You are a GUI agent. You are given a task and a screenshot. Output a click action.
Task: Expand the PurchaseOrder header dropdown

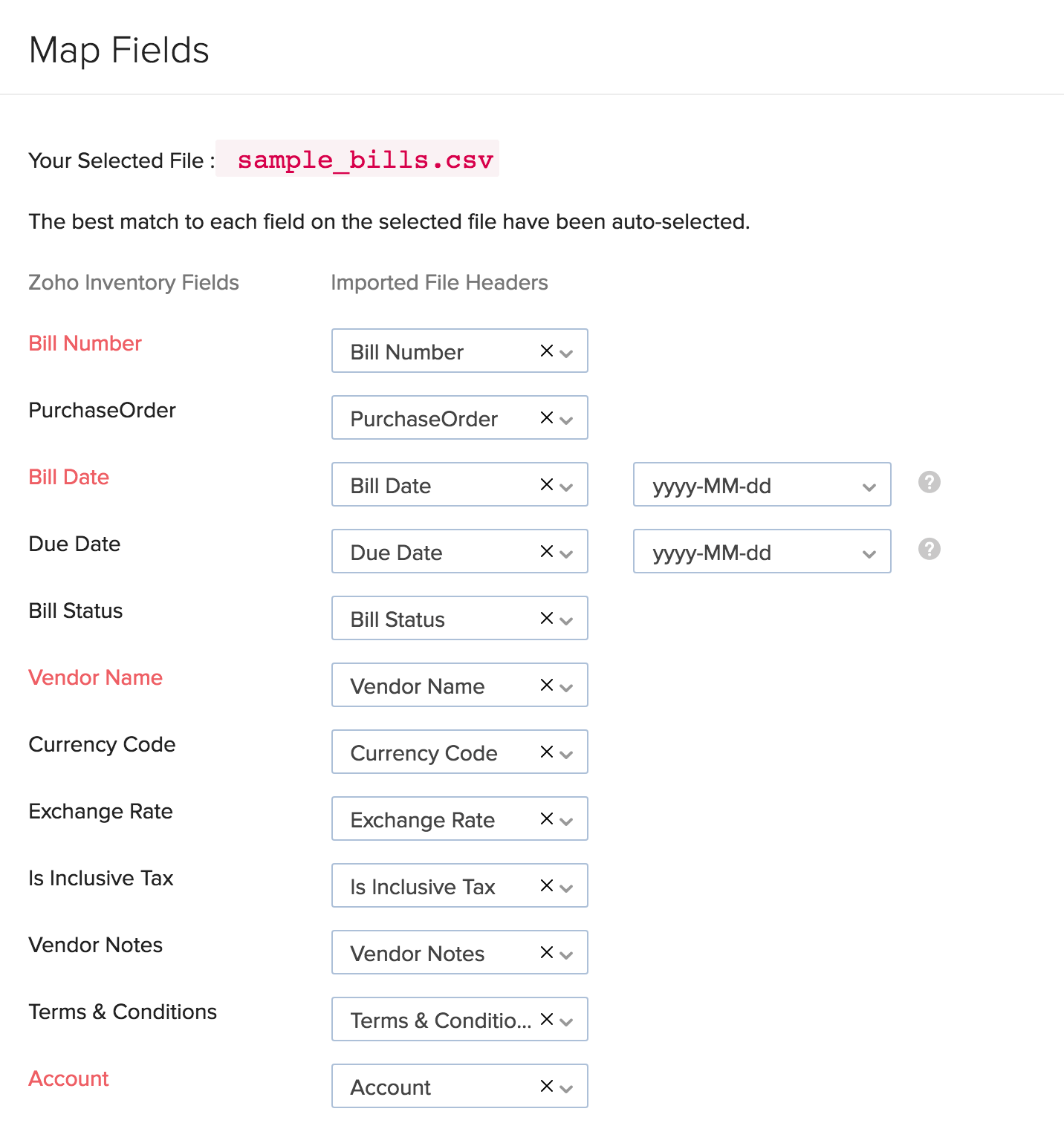[x=566, y=418]
